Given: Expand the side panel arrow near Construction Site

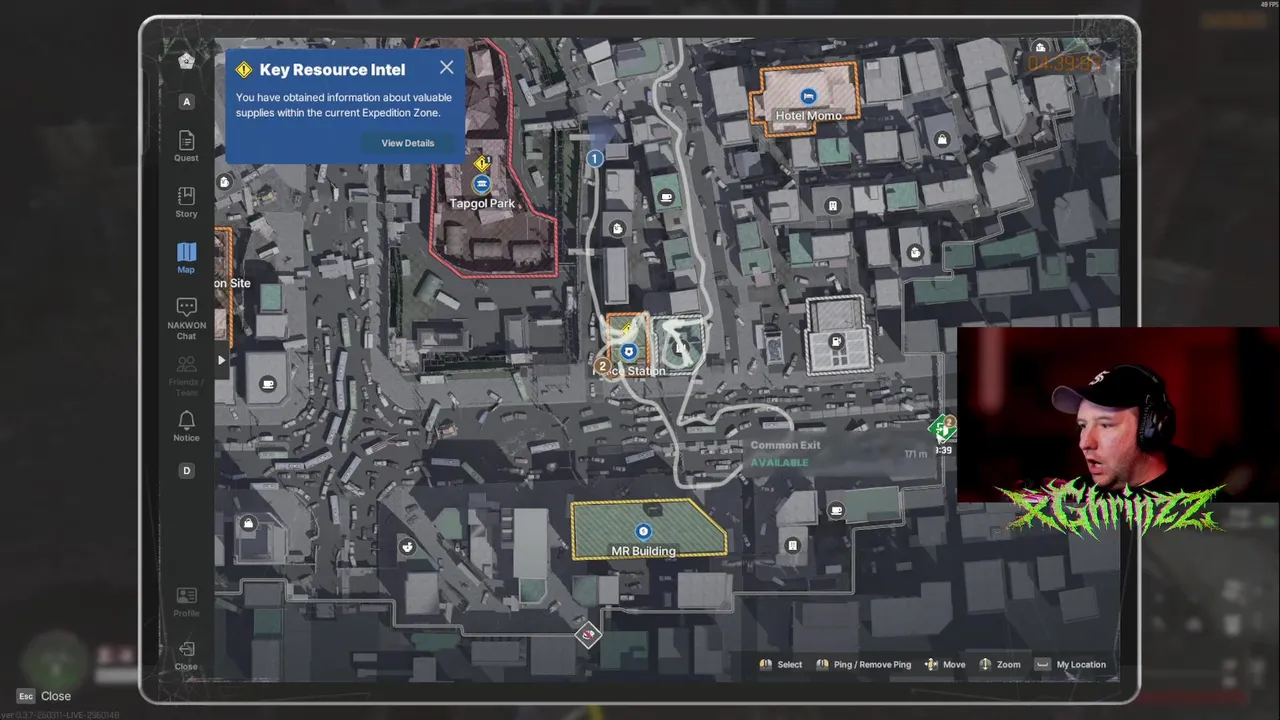Looking at the screenshot, I should point(221,360).
